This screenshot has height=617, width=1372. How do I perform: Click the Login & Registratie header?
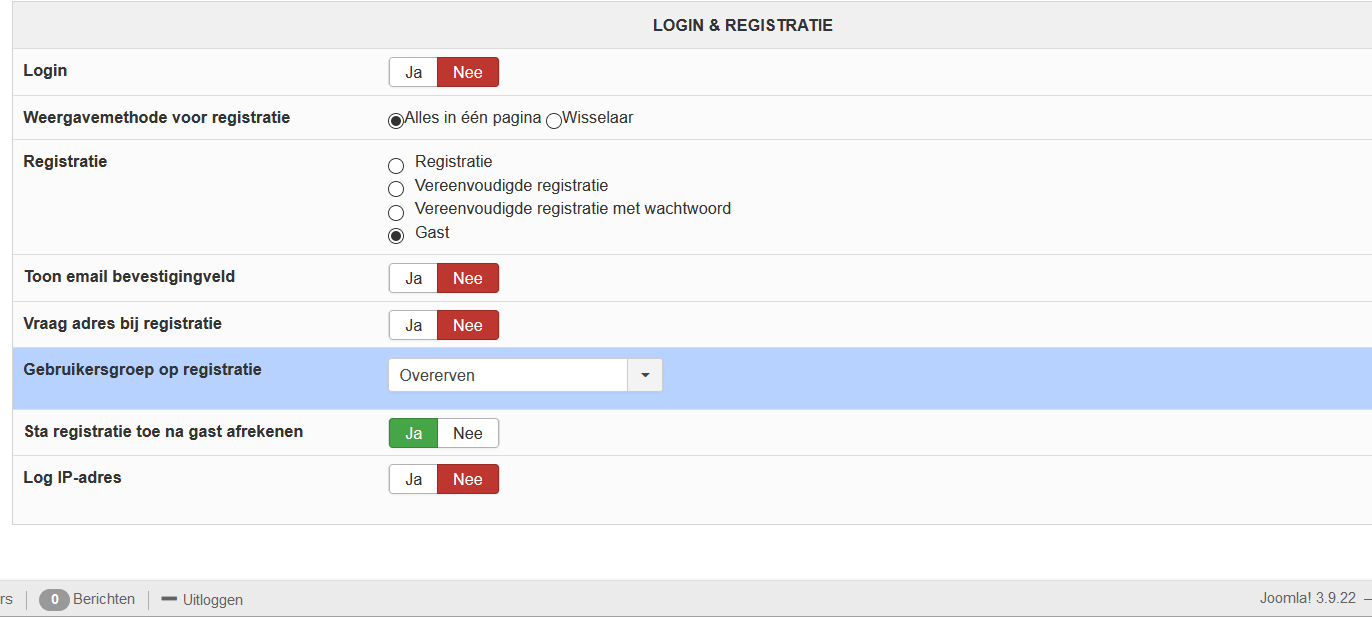point(742,26)
